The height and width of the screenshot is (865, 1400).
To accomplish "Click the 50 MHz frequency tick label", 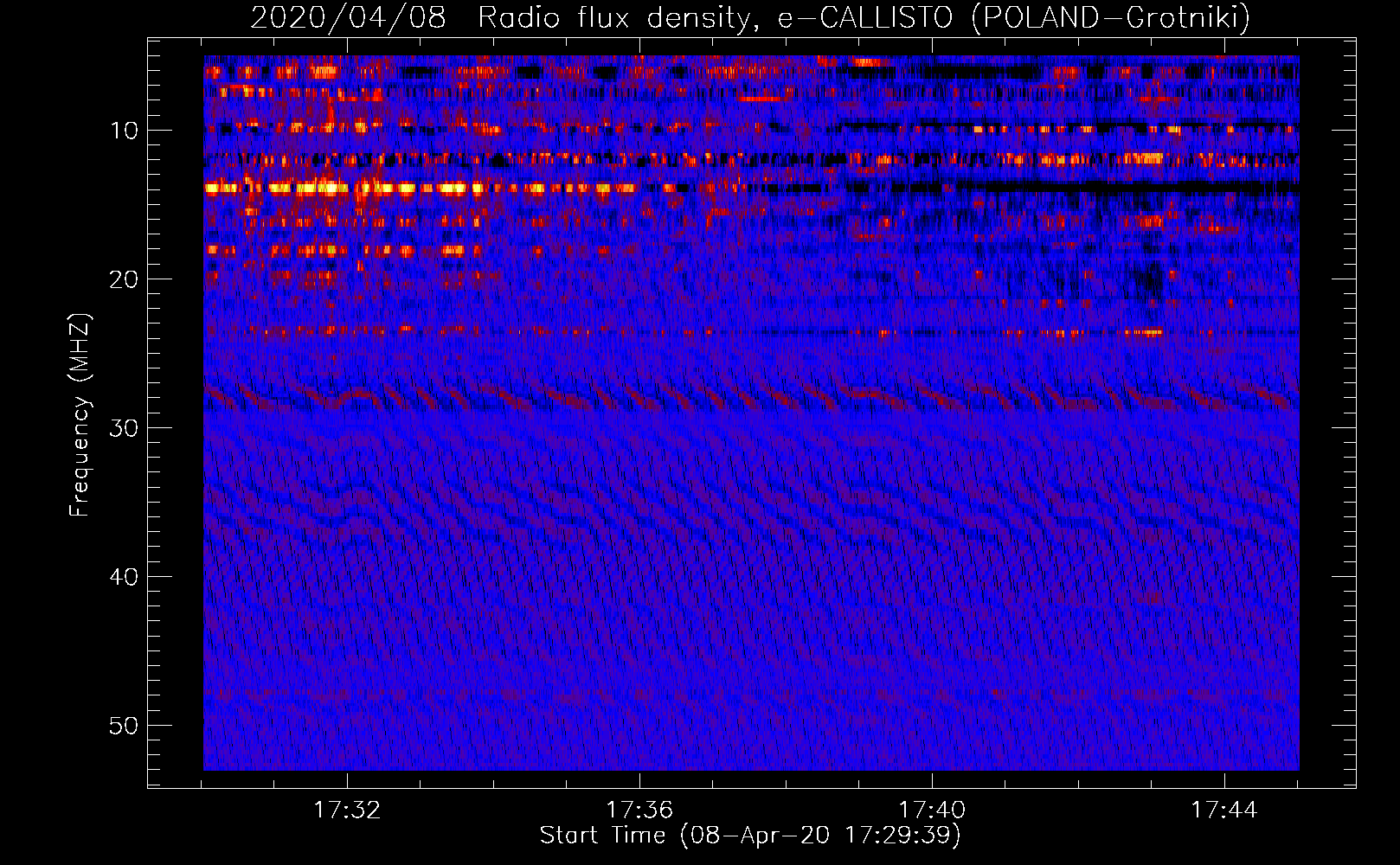I will click(x=125, y=726).
